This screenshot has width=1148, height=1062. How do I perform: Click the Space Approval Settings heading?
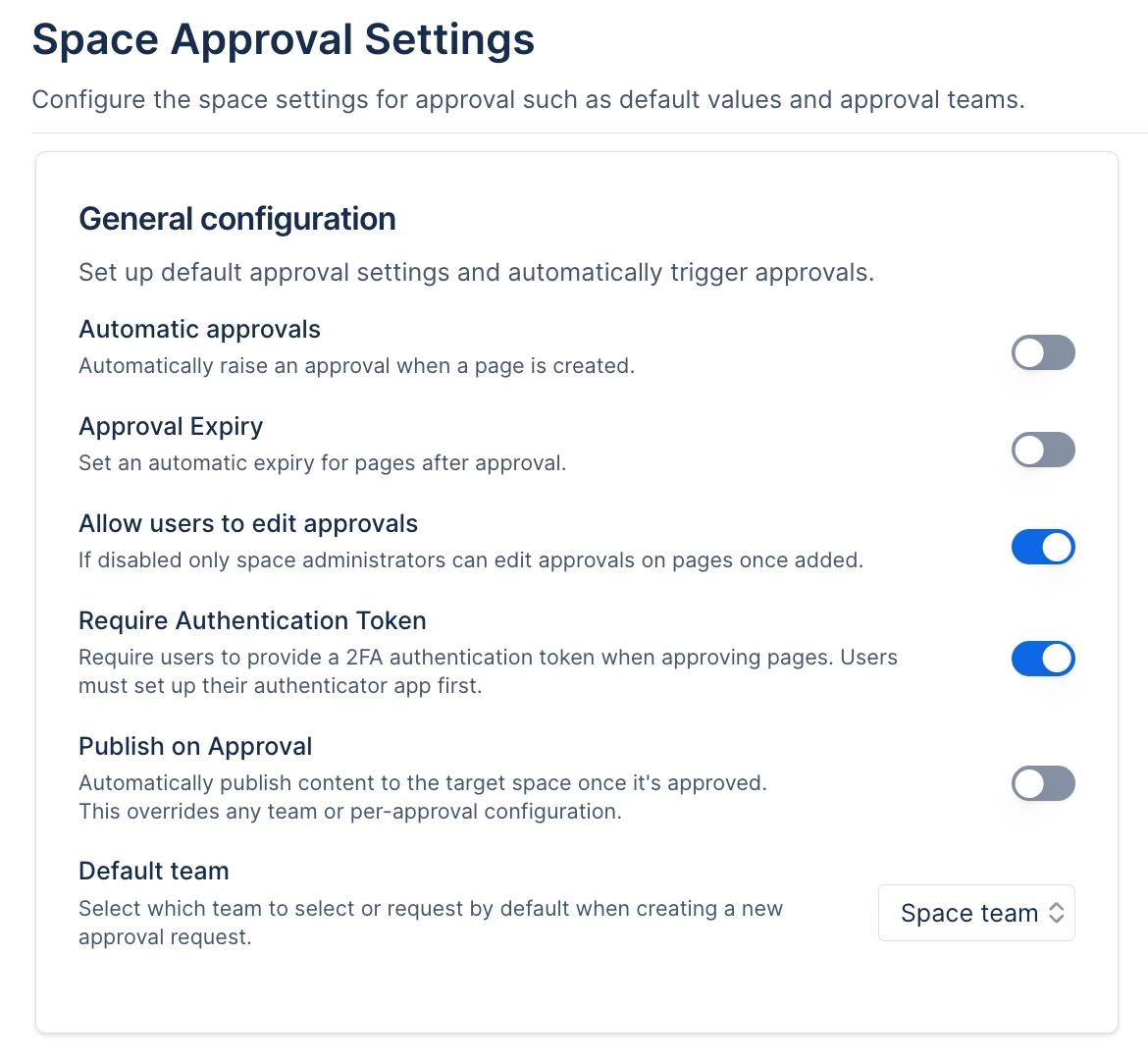click(284, 39)
